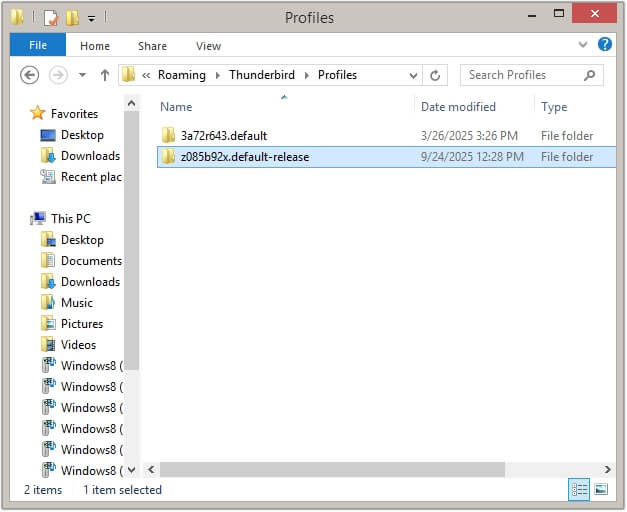Switch to large thumbnails view layout

click(601, 490)
